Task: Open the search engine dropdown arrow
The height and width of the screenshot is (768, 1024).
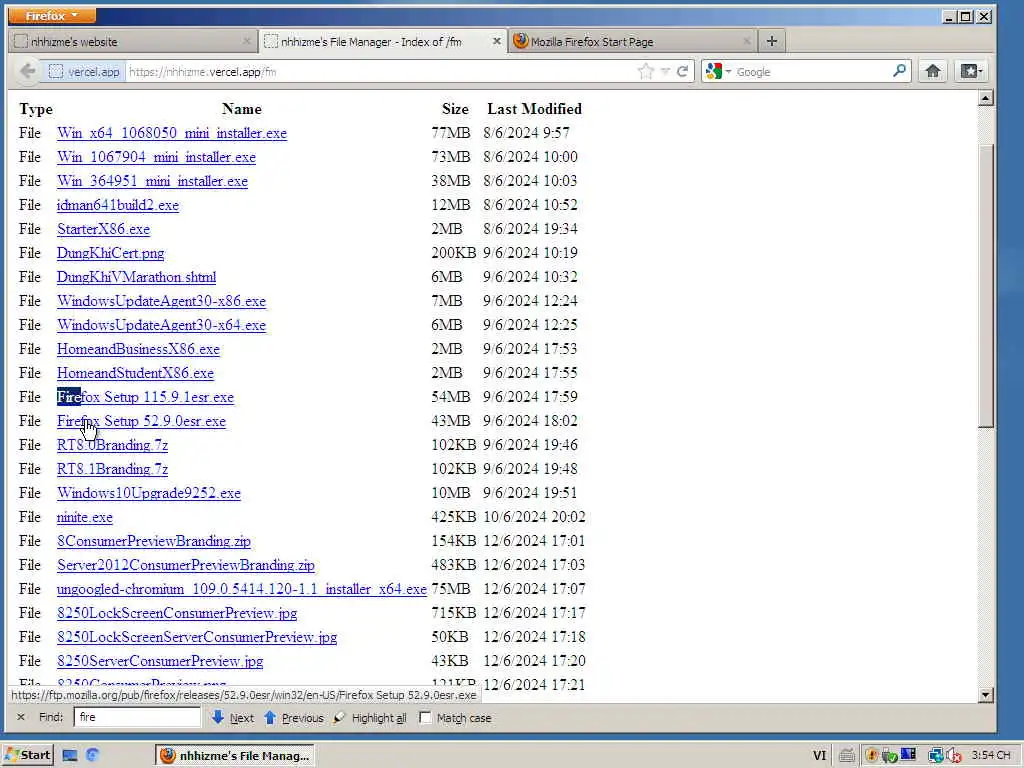Action: point(728,71)
